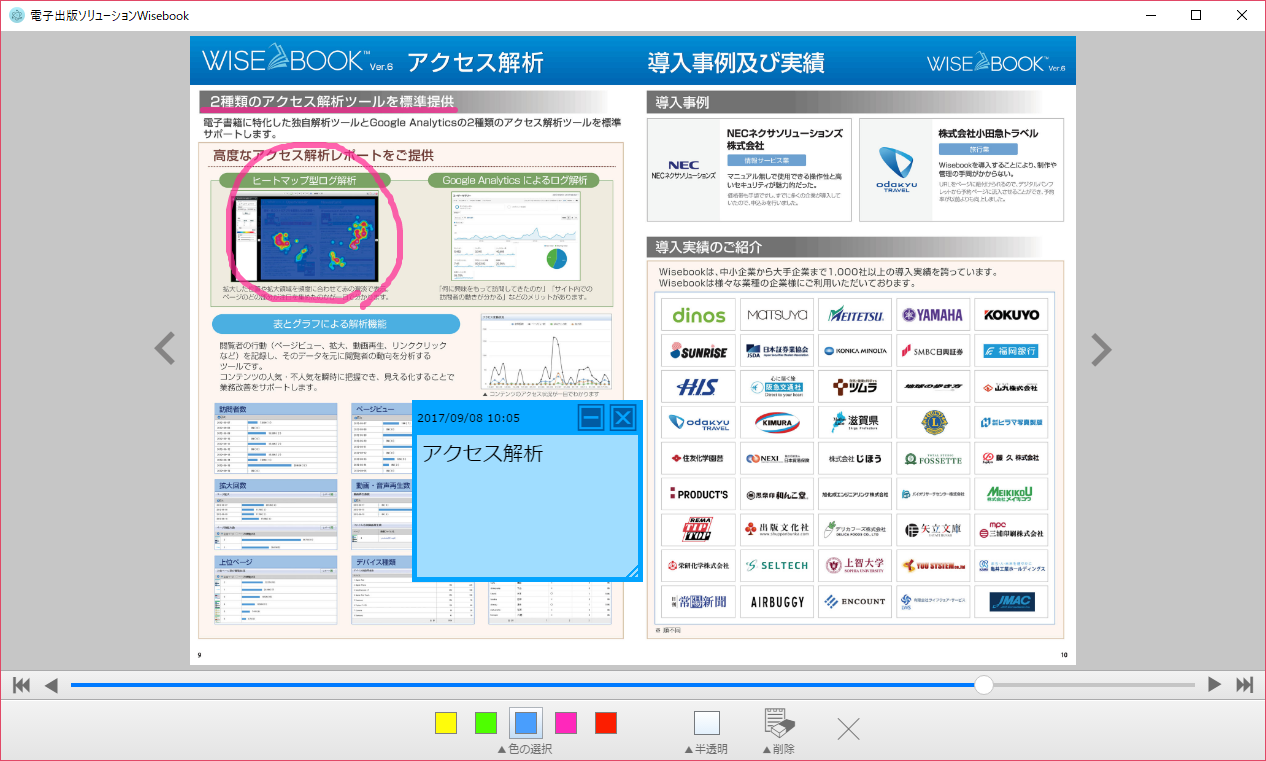1266x761 pixels.
Task: Step back one page in bottom bar
Action: [x=51, y=685]
